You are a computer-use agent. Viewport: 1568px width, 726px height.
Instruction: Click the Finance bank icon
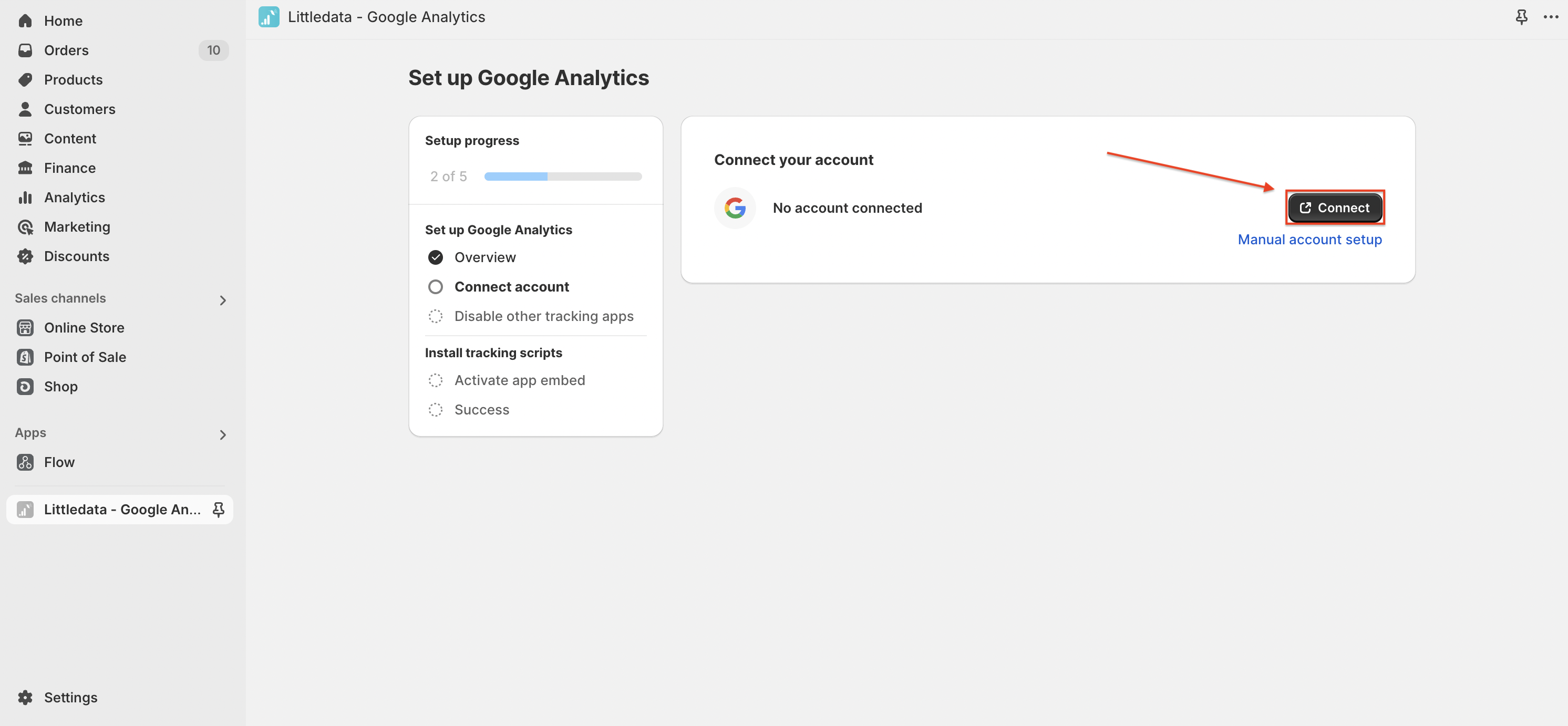click(x=25, y=168)
